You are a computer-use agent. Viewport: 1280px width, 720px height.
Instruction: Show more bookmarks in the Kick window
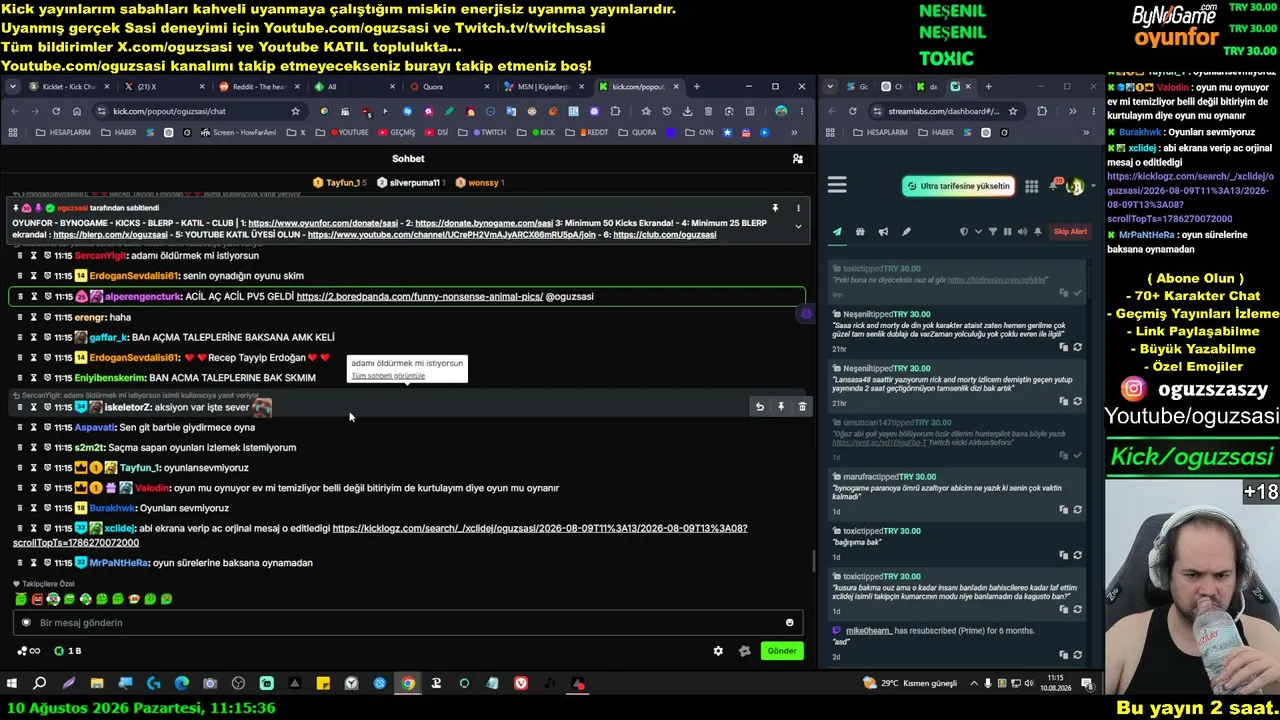[794, 132]
